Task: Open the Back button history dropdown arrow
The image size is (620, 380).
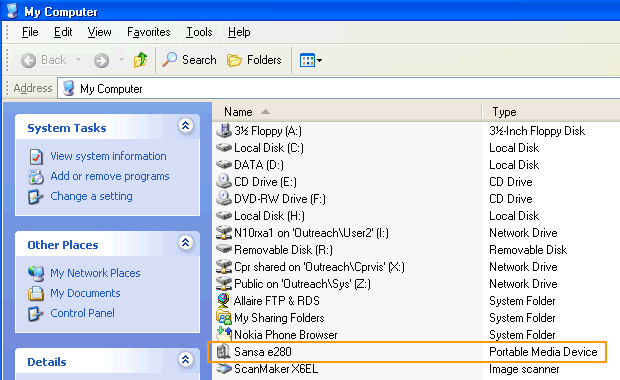Action: pos(78,60)
